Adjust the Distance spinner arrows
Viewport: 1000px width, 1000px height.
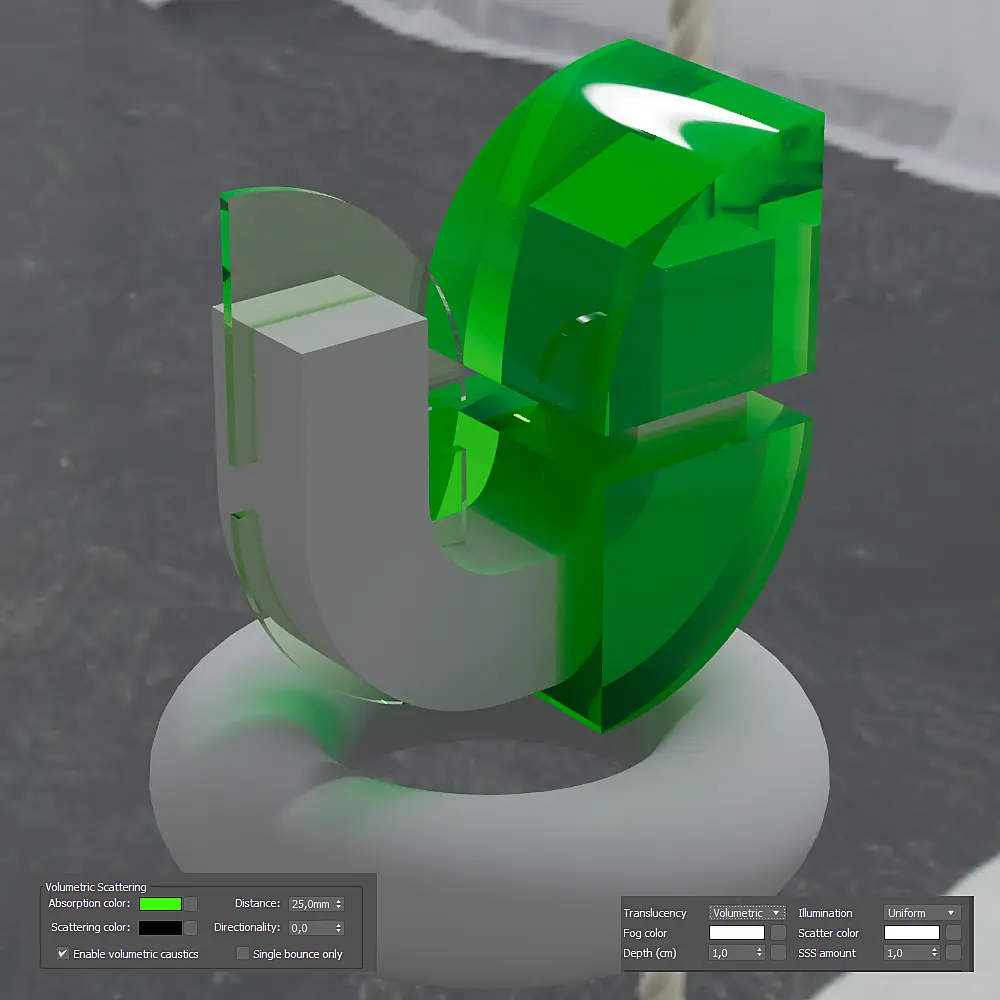click(339, 904)
